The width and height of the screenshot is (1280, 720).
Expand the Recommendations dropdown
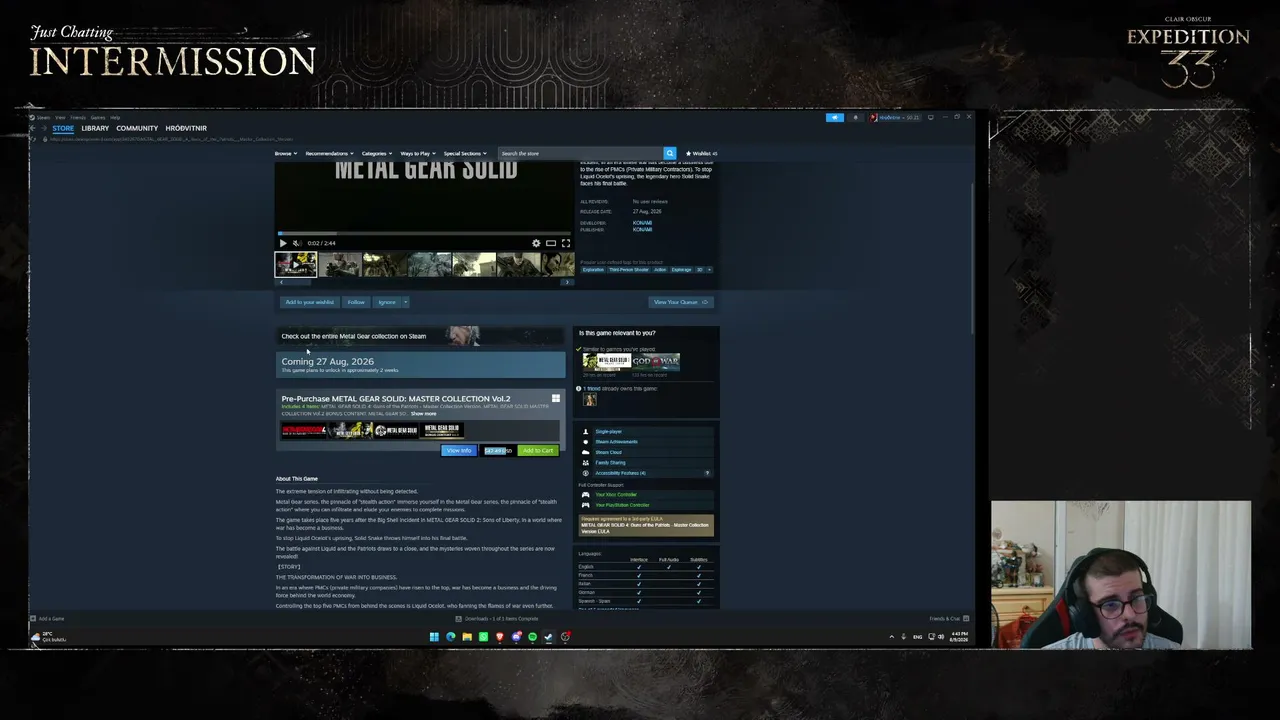(x=329, y=153)
